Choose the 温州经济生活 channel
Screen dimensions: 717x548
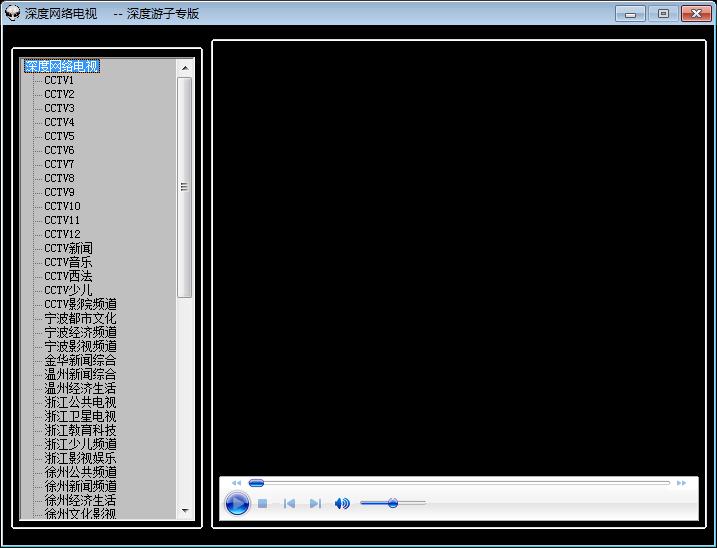pyautogui.click(x=80, y=388)
